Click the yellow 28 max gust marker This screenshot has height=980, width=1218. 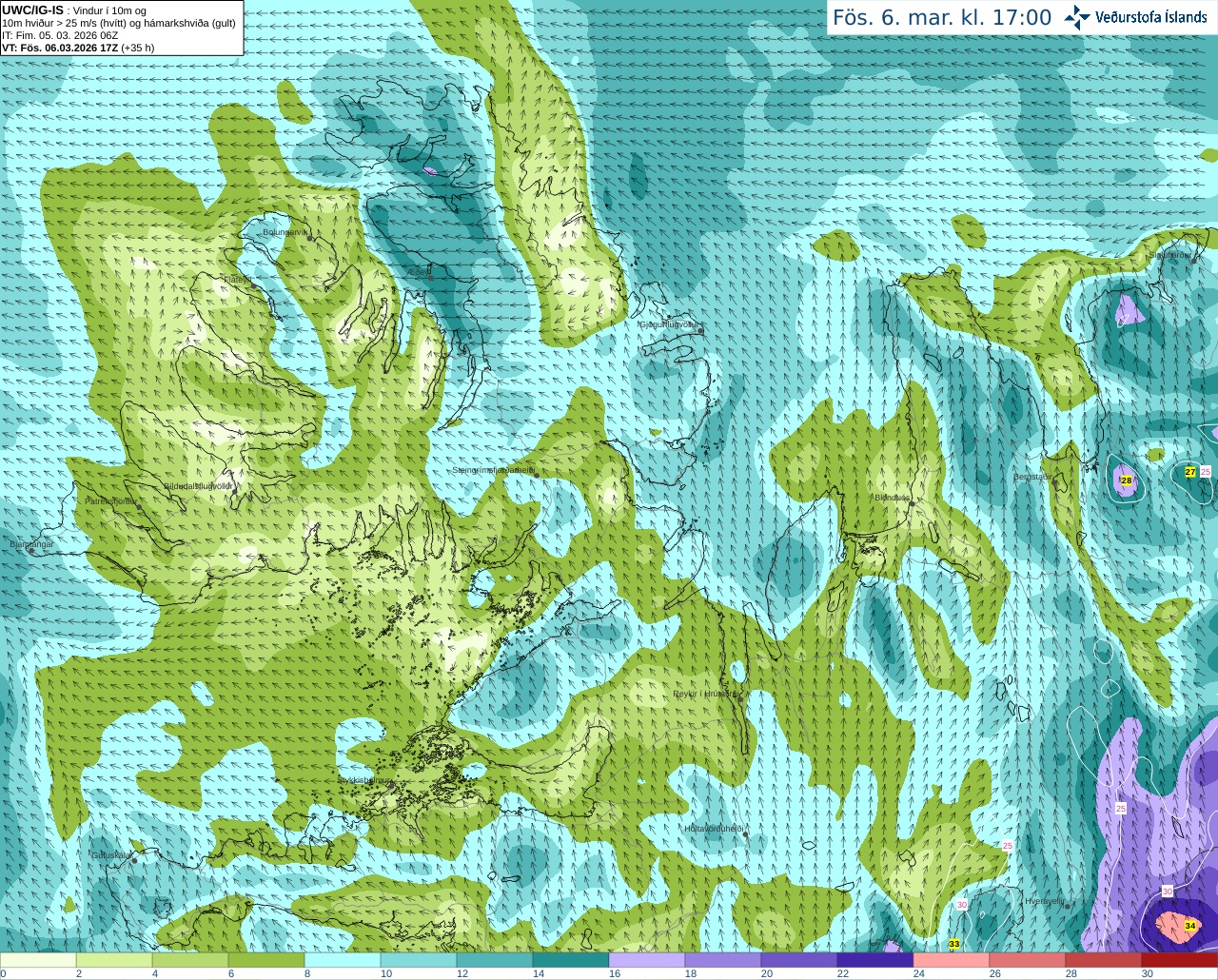click(1127, 481)
